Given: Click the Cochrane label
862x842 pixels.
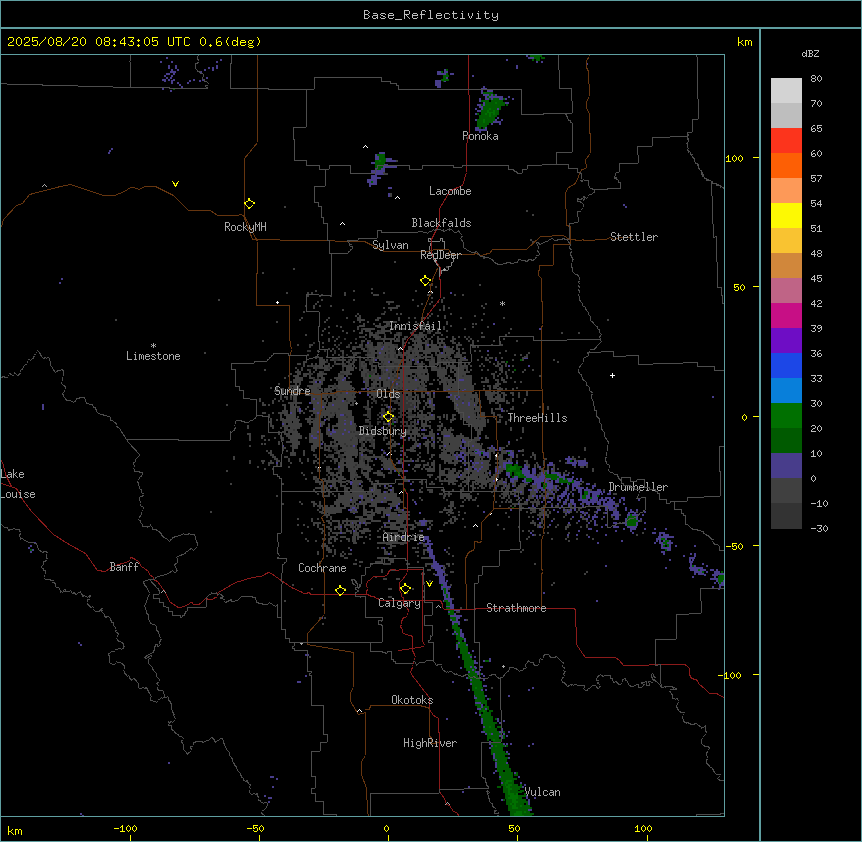Looking at the screenshot, I should [322, 568].
